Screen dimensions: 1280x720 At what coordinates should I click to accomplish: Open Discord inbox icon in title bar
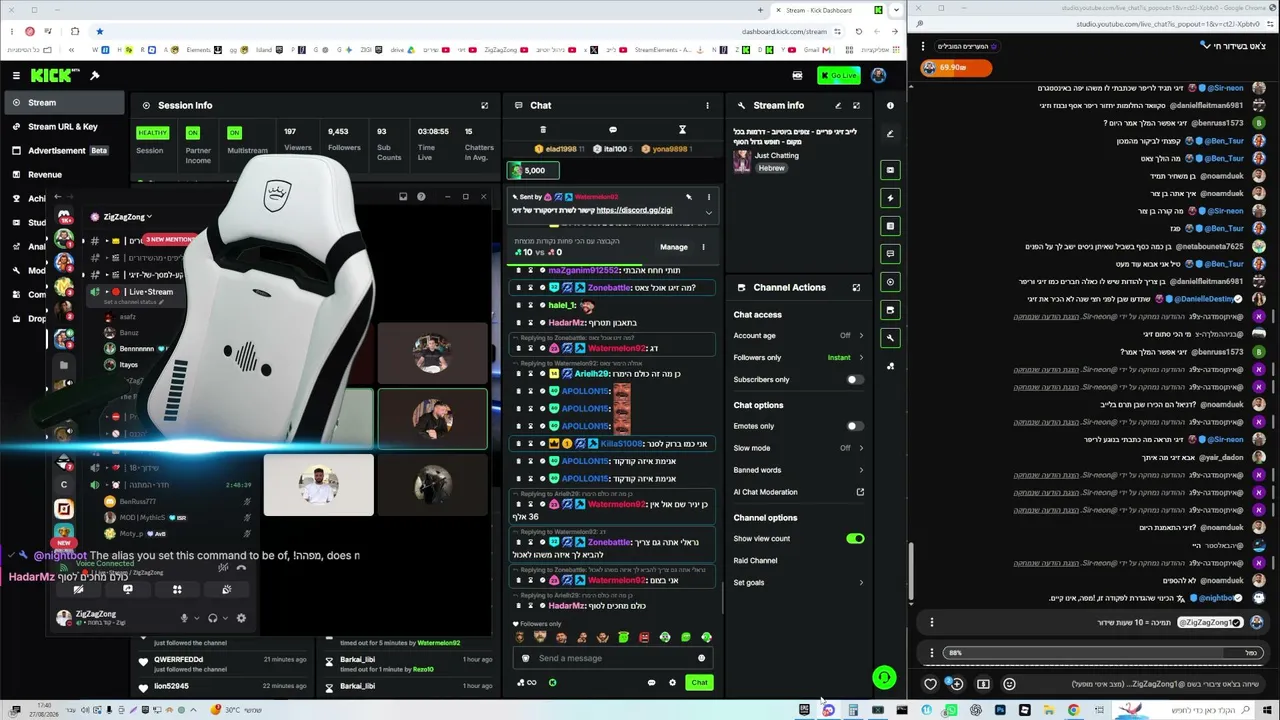403,196
